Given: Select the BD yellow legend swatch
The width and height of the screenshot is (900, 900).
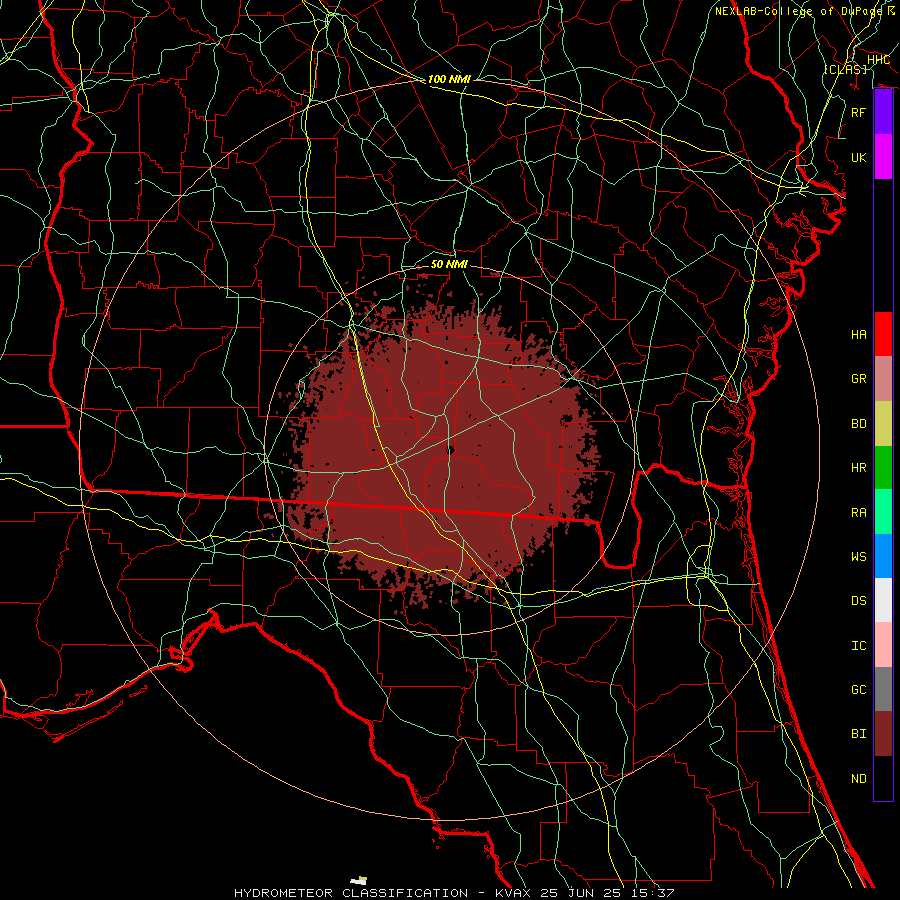Looking at the screenshot, I should (883, 424).
